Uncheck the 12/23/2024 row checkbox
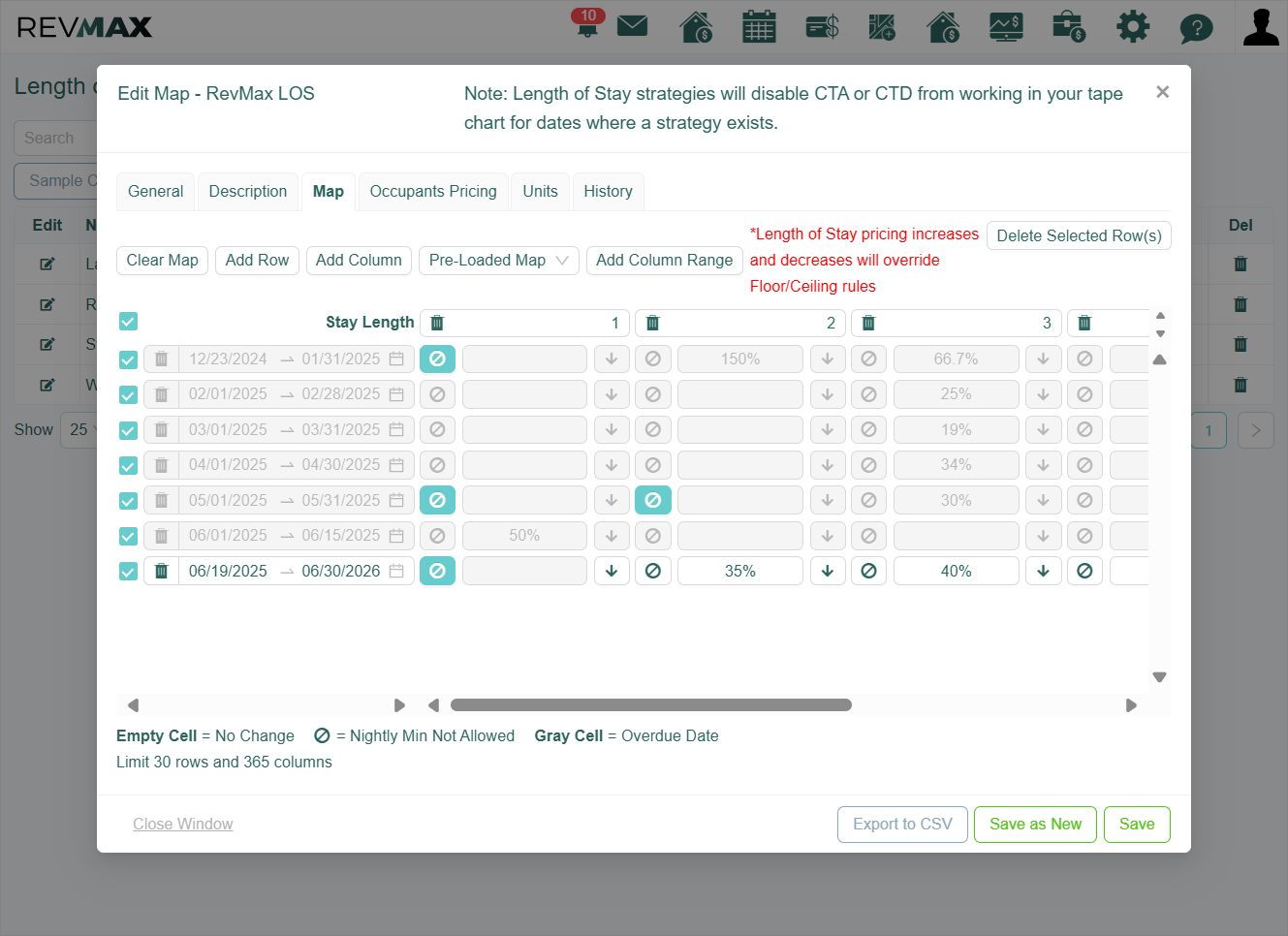 coord(128,359)
